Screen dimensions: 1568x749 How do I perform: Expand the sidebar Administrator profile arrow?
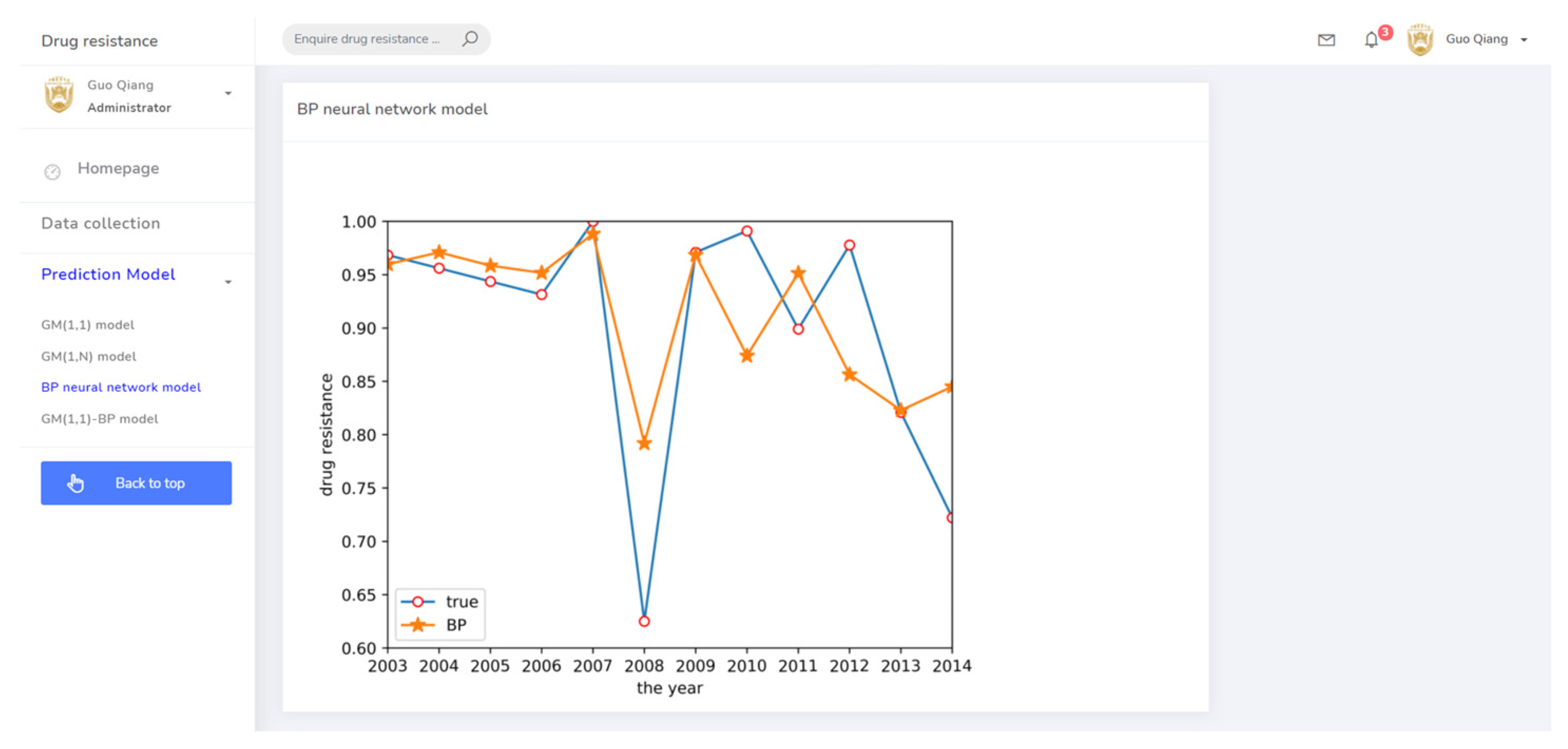pos(228,94)
